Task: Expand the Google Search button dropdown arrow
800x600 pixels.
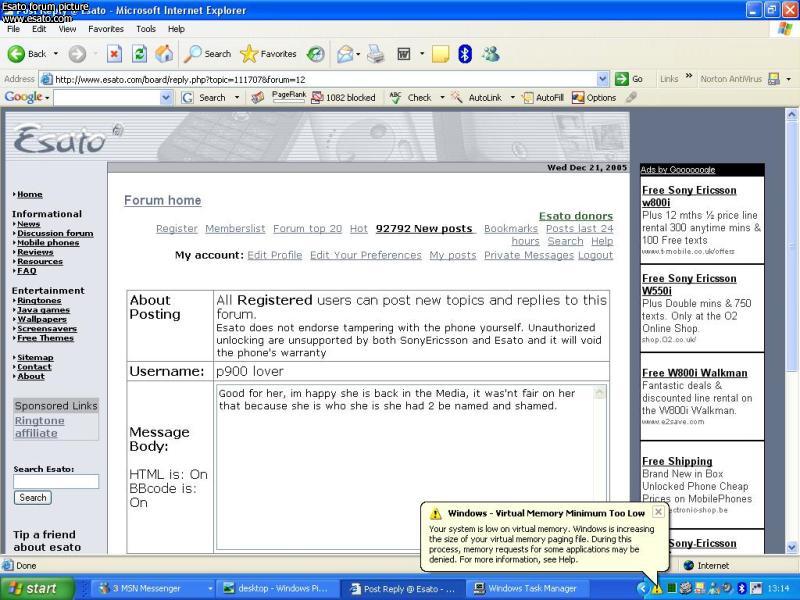Action: click(237, 97)
